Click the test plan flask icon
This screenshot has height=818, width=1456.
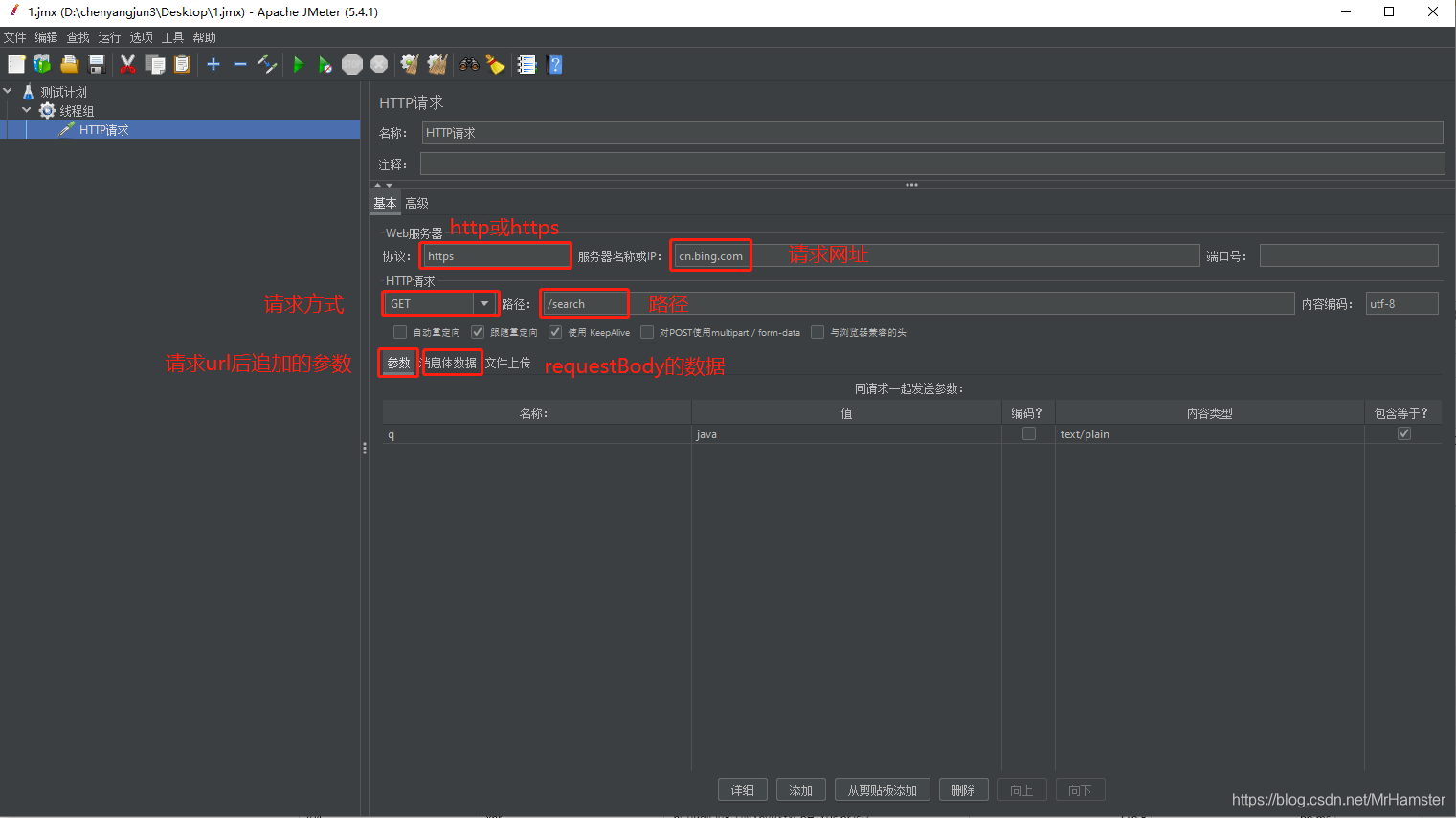click(29, 92)
